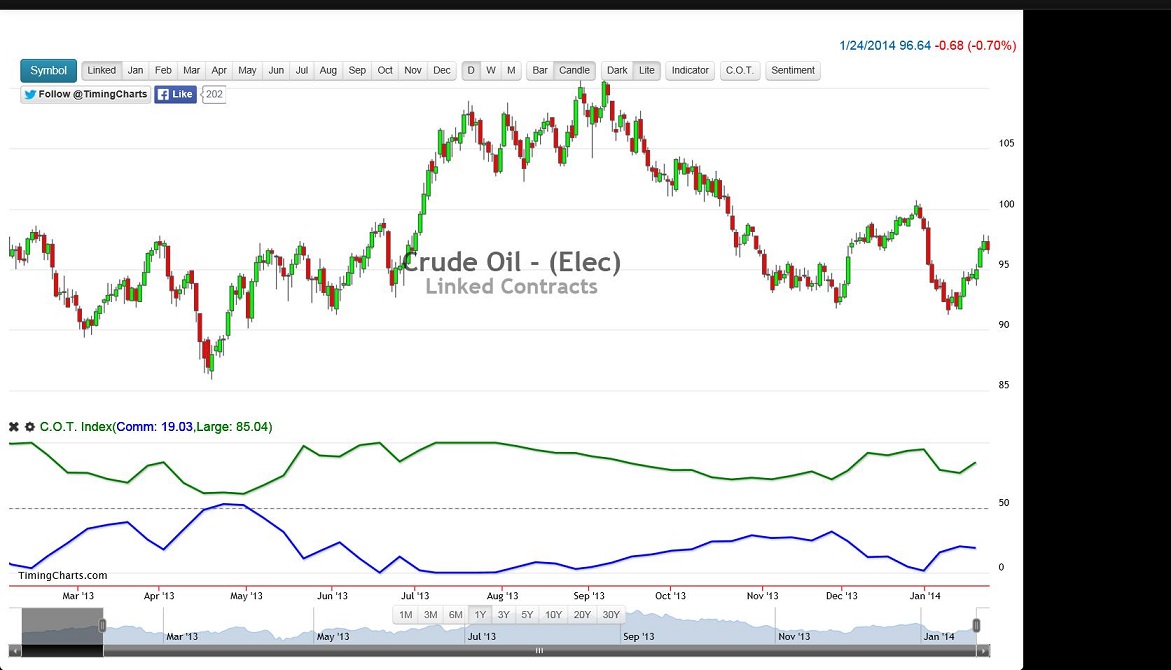
Task: Click the Candle chart style option
Action: coord(574,70)
